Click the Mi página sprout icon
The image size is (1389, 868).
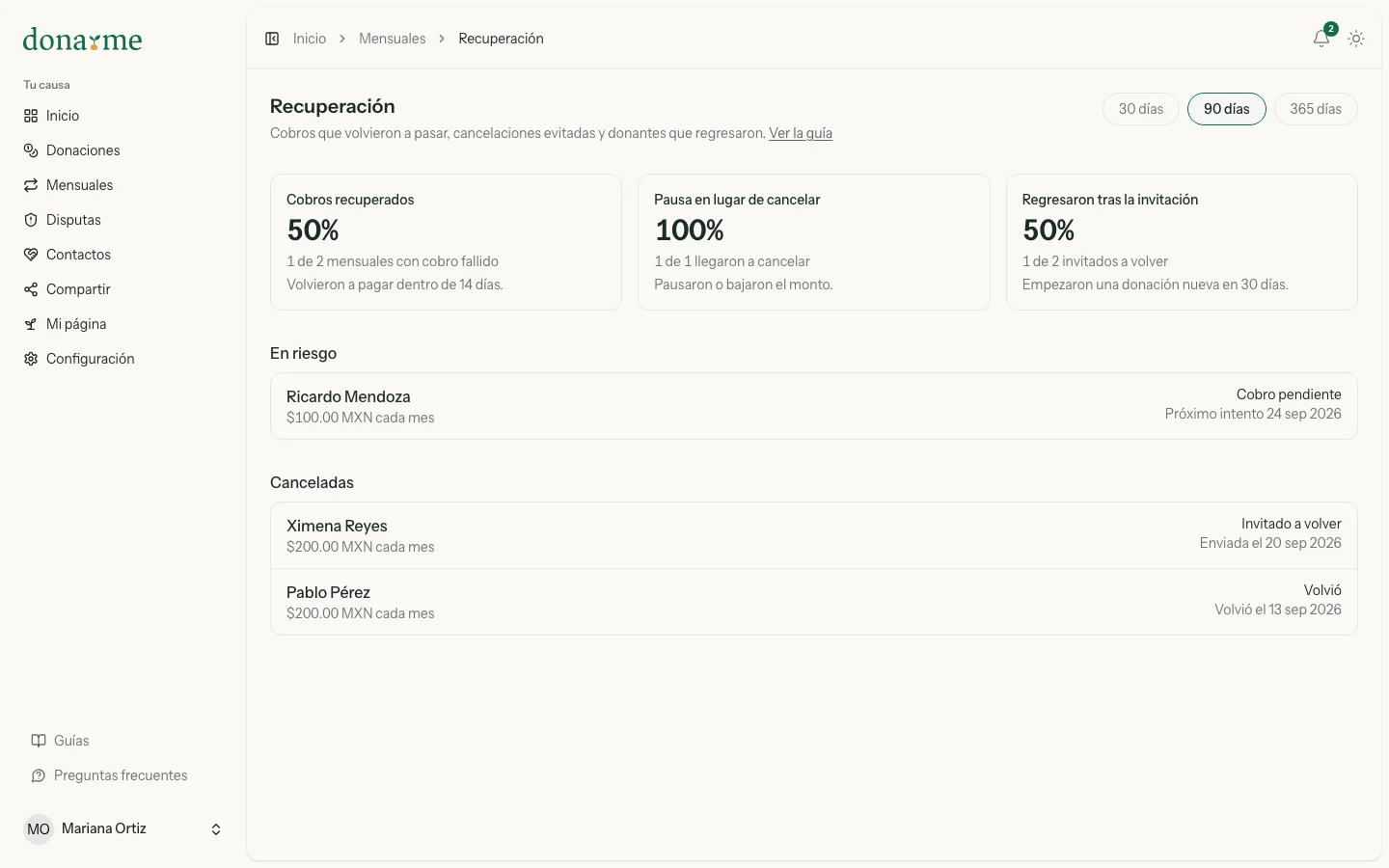[x=31, y=324]
